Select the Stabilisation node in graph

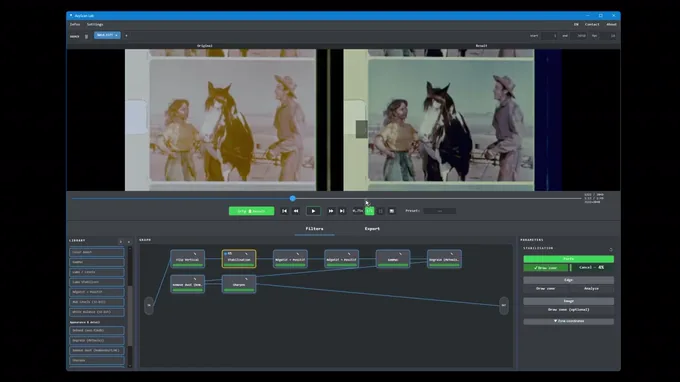pyautogui.click(x=239, y=259)
